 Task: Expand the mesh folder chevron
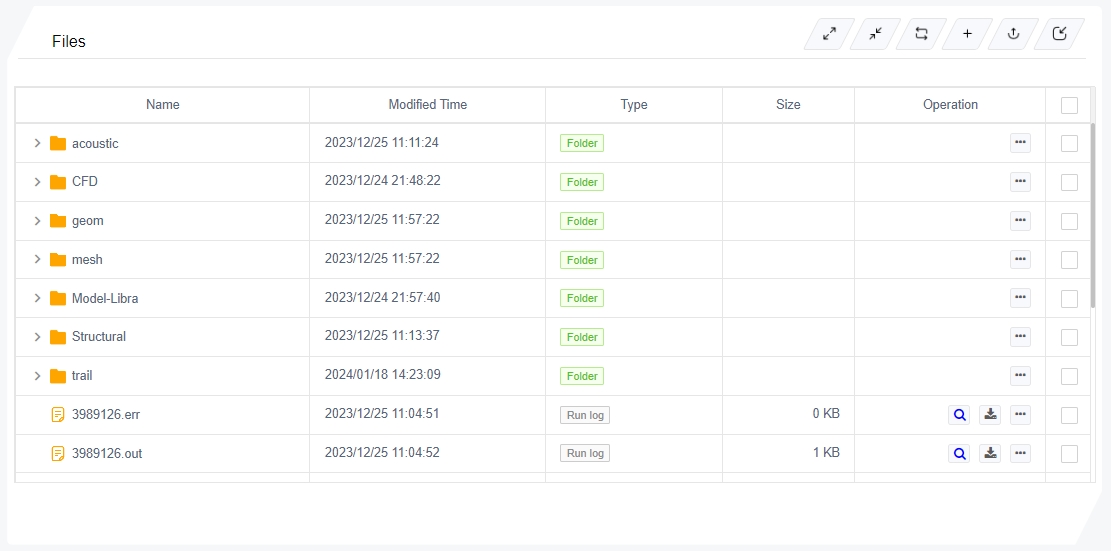pyautogui.click(x=38, y=259)
